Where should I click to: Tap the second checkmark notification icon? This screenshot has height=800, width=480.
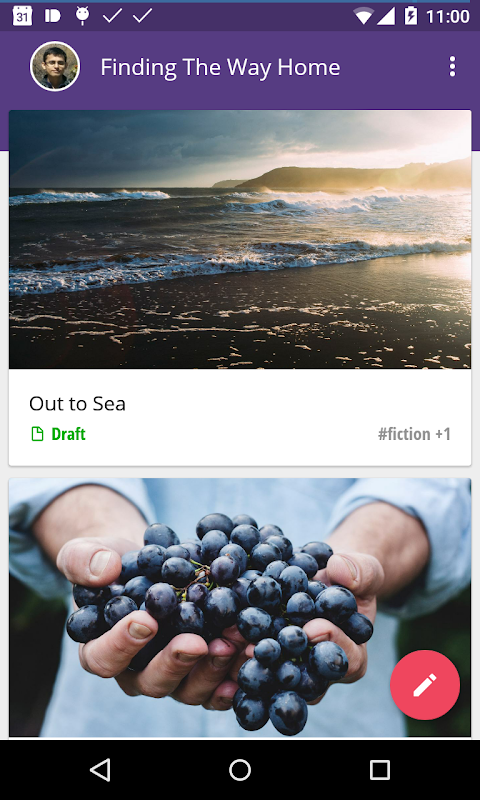142,16
